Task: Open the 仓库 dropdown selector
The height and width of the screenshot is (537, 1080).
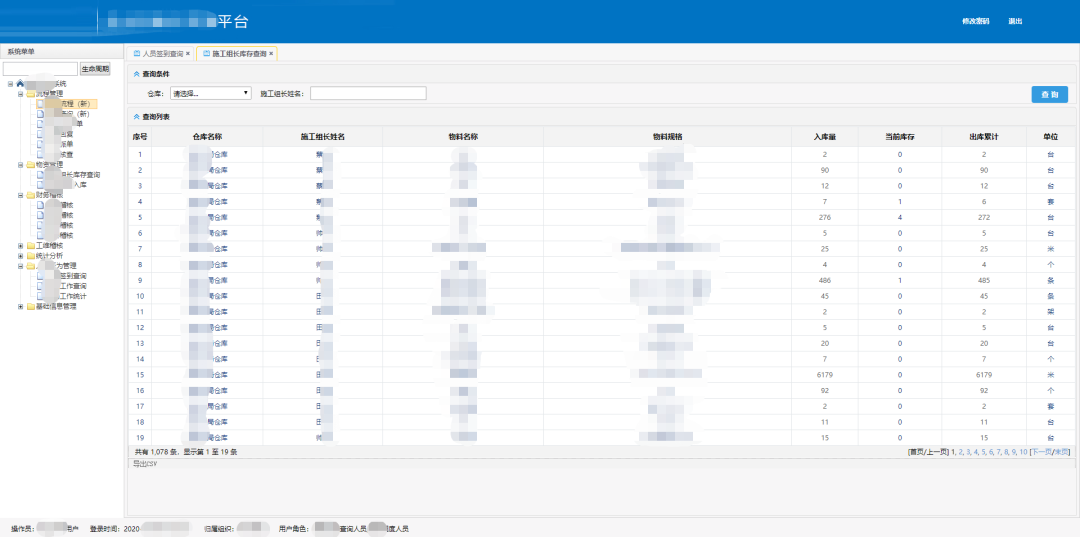Action: pos(211,93)
